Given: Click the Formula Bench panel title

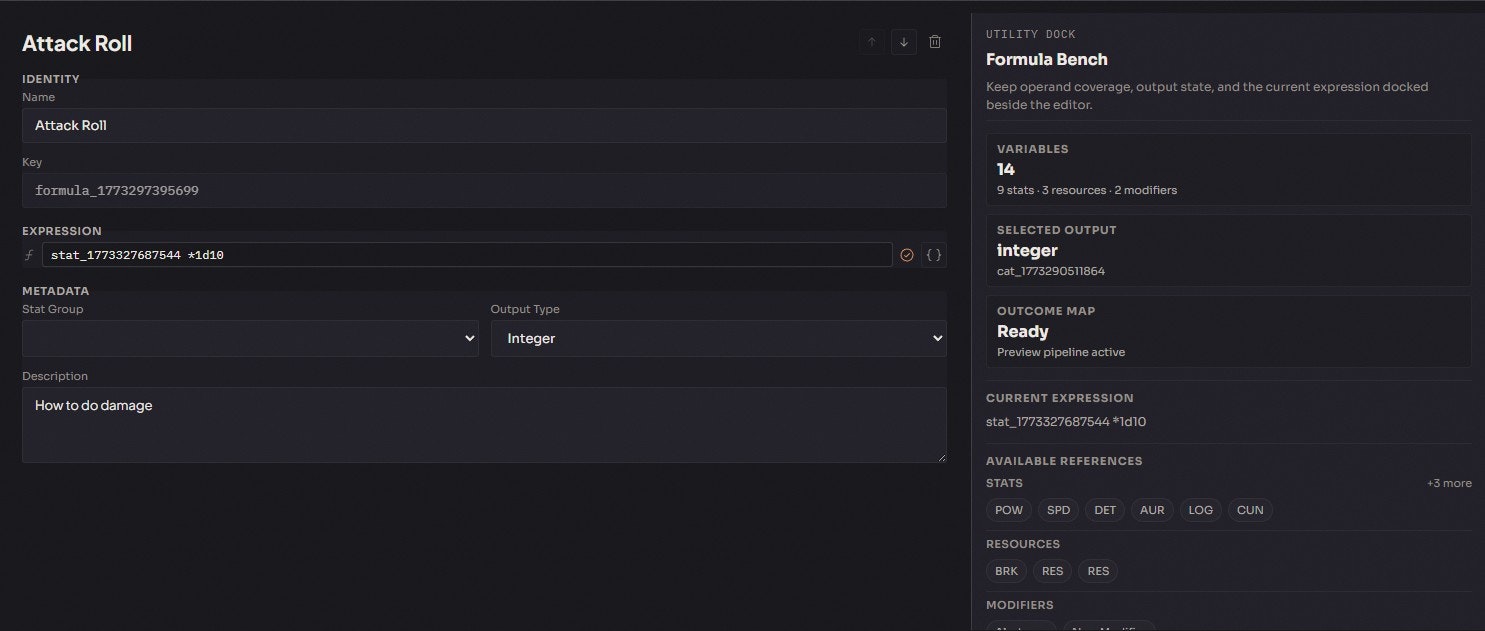Looking at the screenshot, I should 1047,60.
